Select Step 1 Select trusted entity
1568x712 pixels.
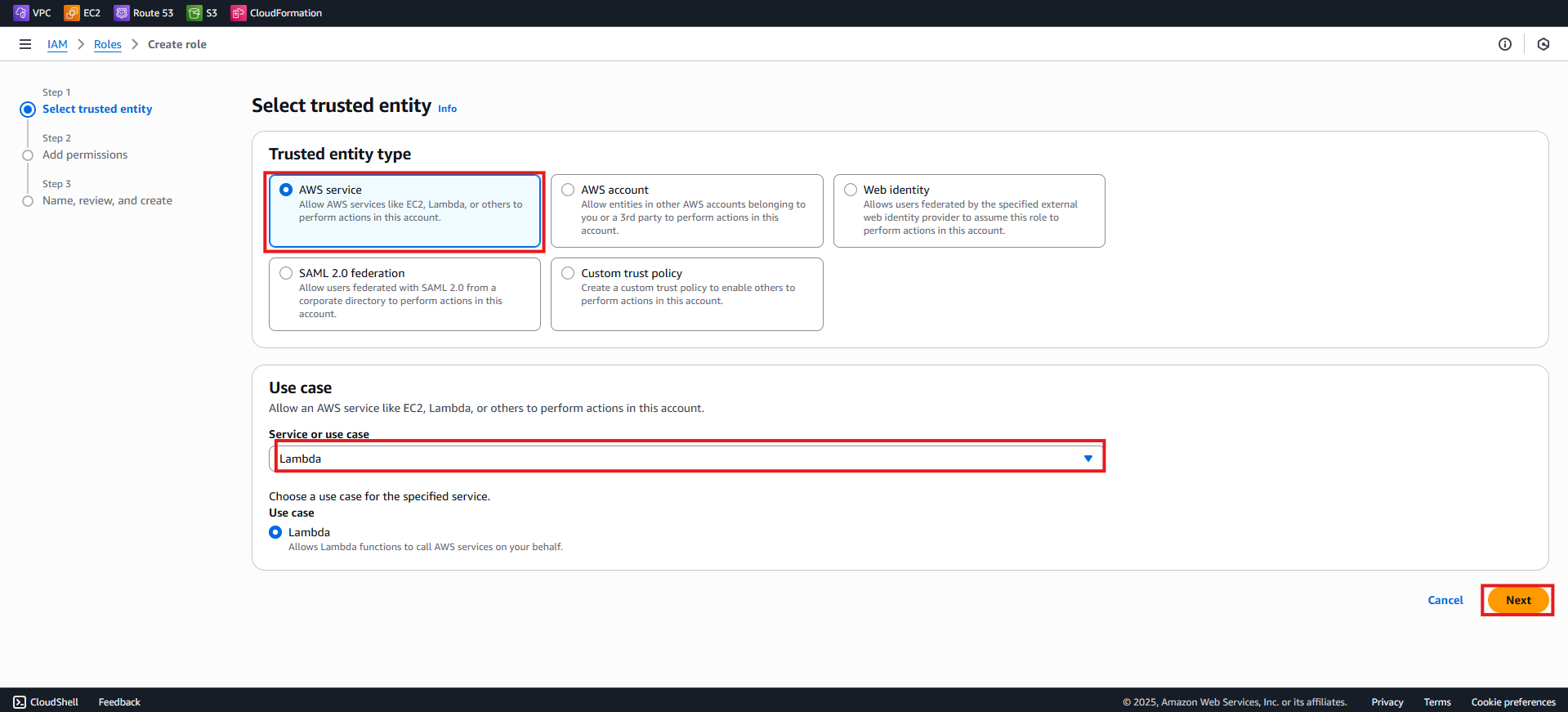[x=97, y=109]
